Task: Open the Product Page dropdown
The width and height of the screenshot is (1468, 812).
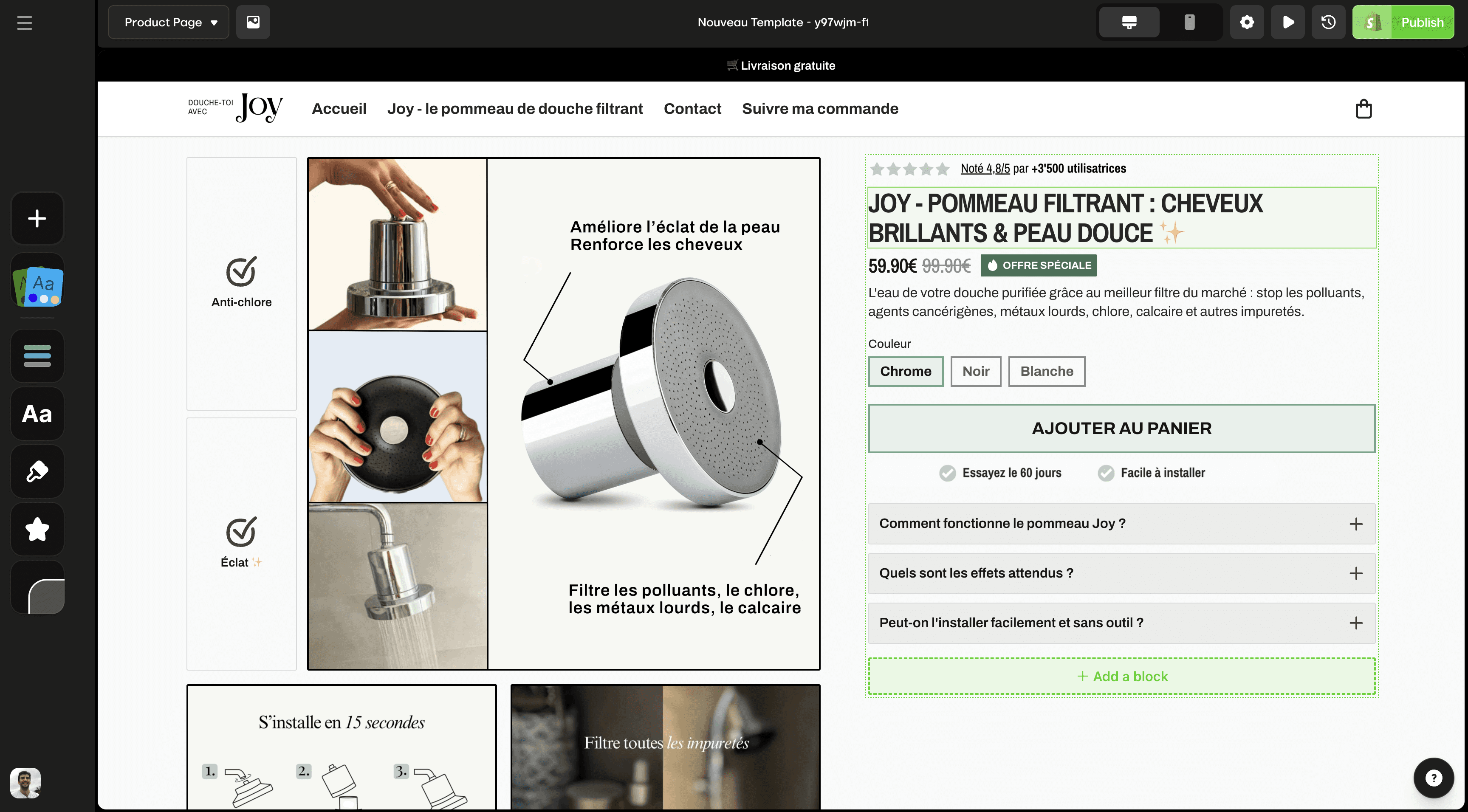Action: tap(169, 22)
